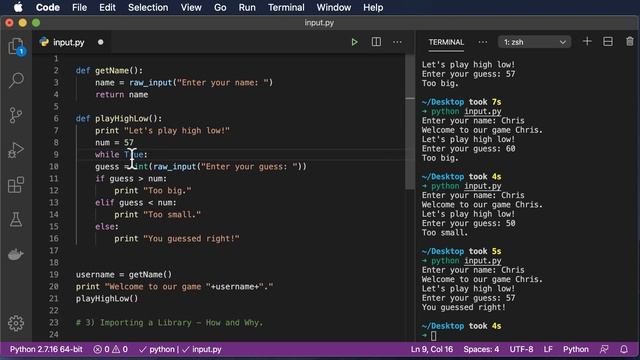Viewport: 640px width, 360px height.
Task: Split the editor to the right
Action: pyautogui.click(x=376, y=42)
